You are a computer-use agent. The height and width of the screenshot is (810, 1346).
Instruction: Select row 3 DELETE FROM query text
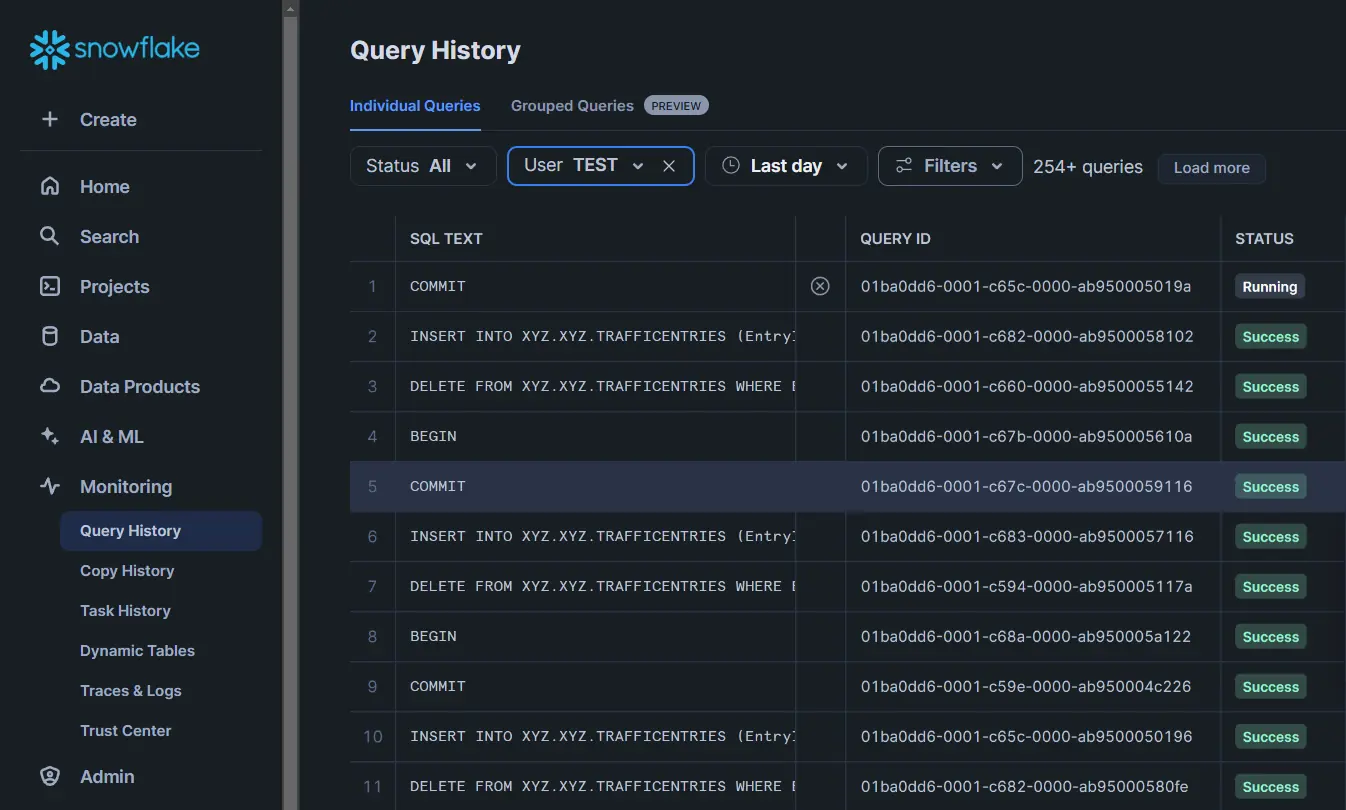click(603, 386)
